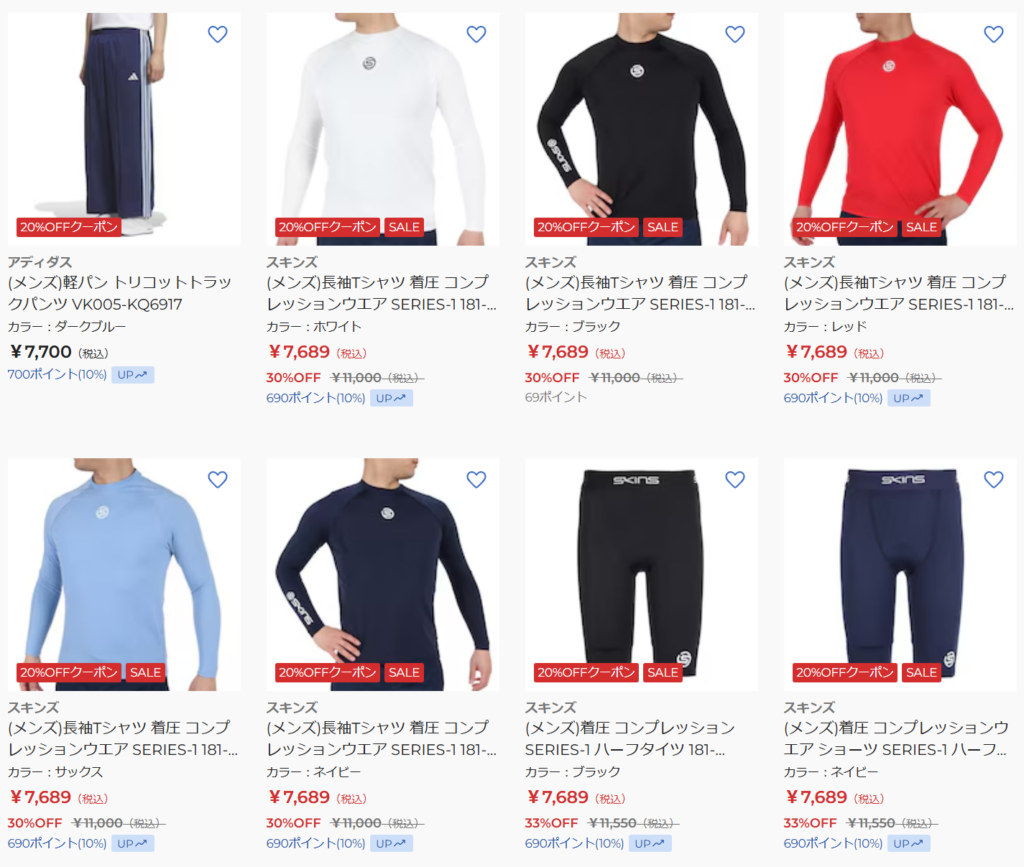Favorite the Adidas dark blue track pants
Image resolution: width=1024 pixels, height=867 pixels.
217,34
